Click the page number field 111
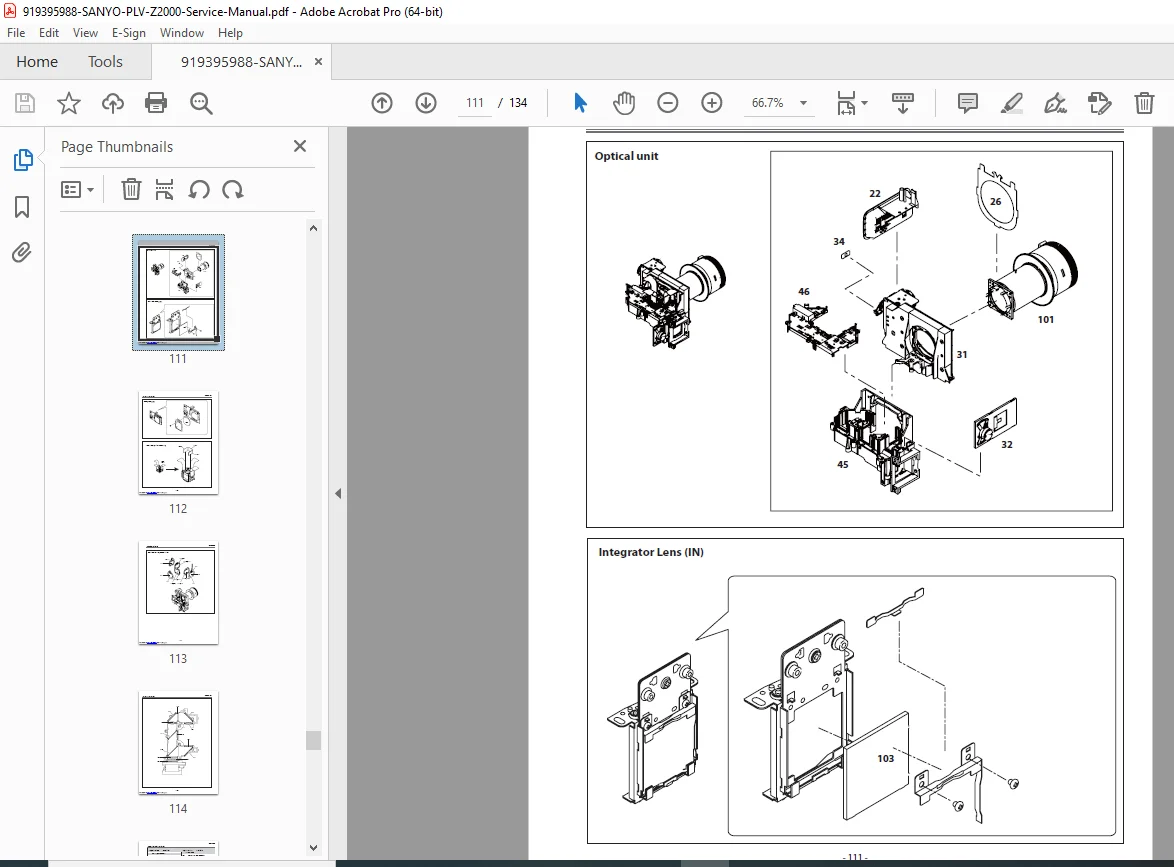This screenshot has height=867, width=1174. point(475,103)
